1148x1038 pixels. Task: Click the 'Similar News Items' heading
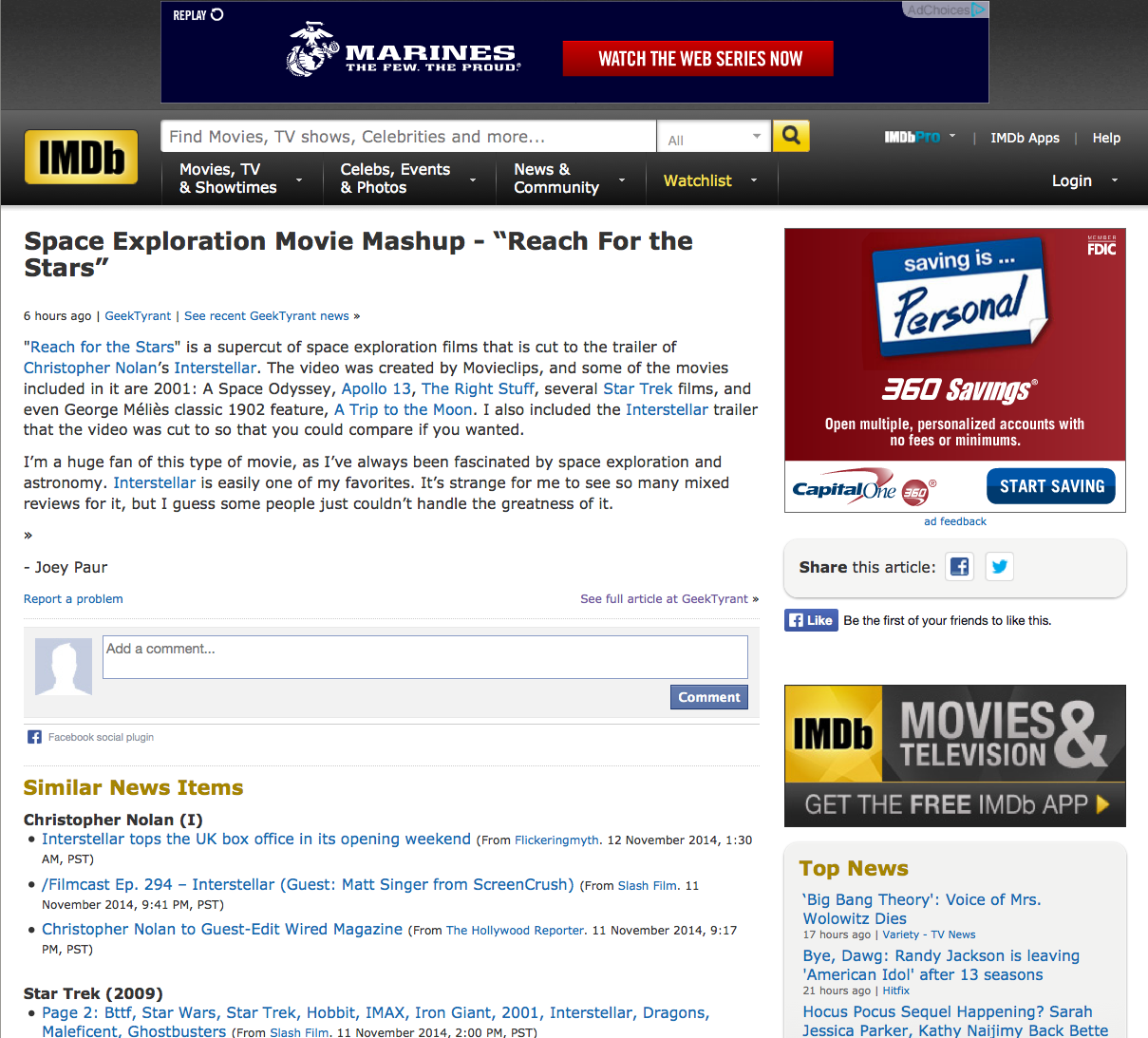coord(133,787)
